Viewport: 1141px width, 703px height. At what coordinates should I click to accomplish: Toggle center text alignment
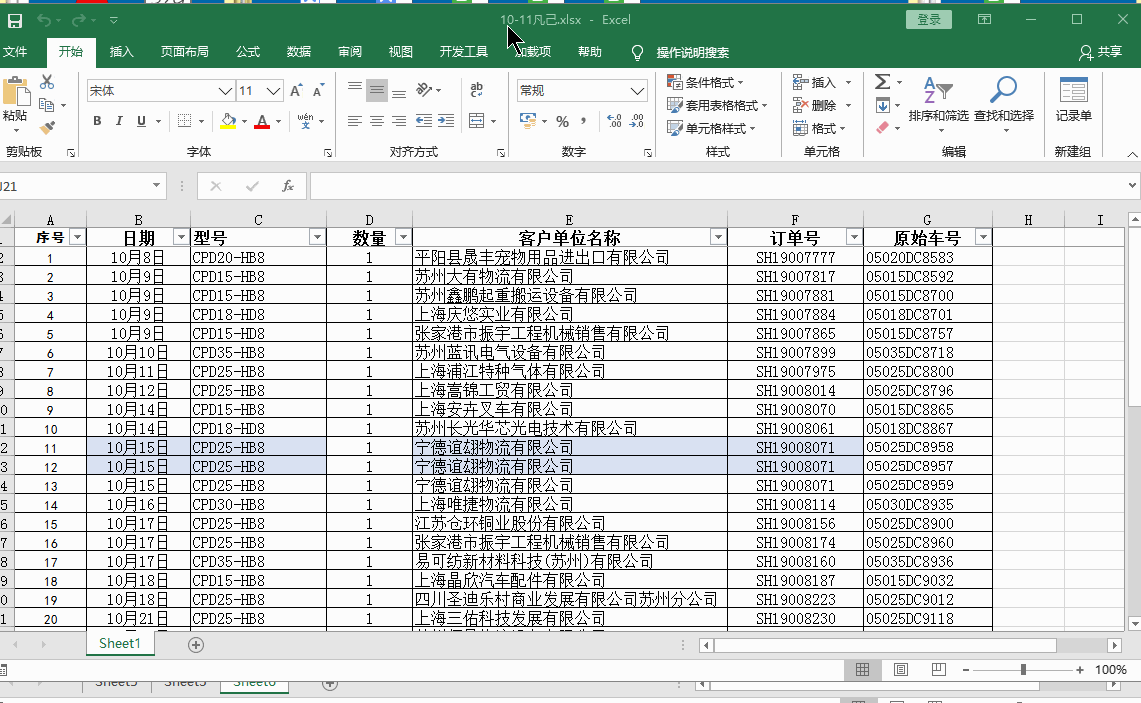pyautogui.click(x=377, y=121)
